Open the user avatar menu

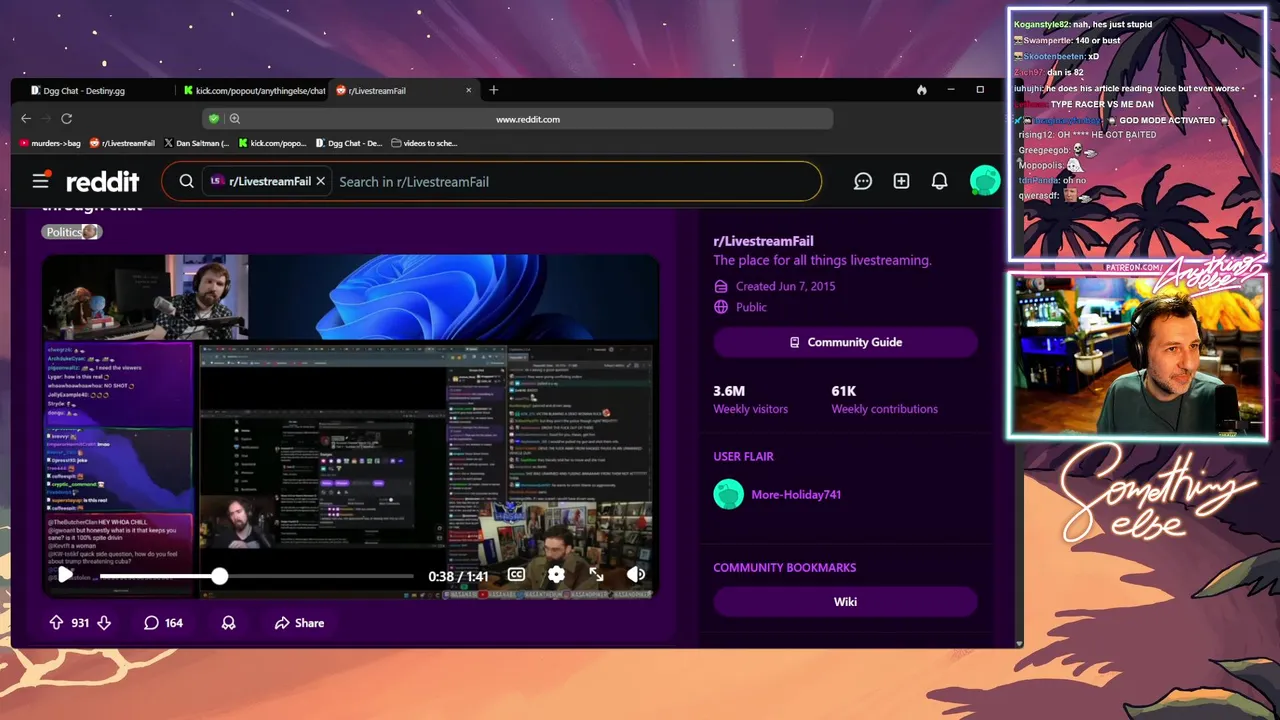pyautogui.click(x=985, y=181)
